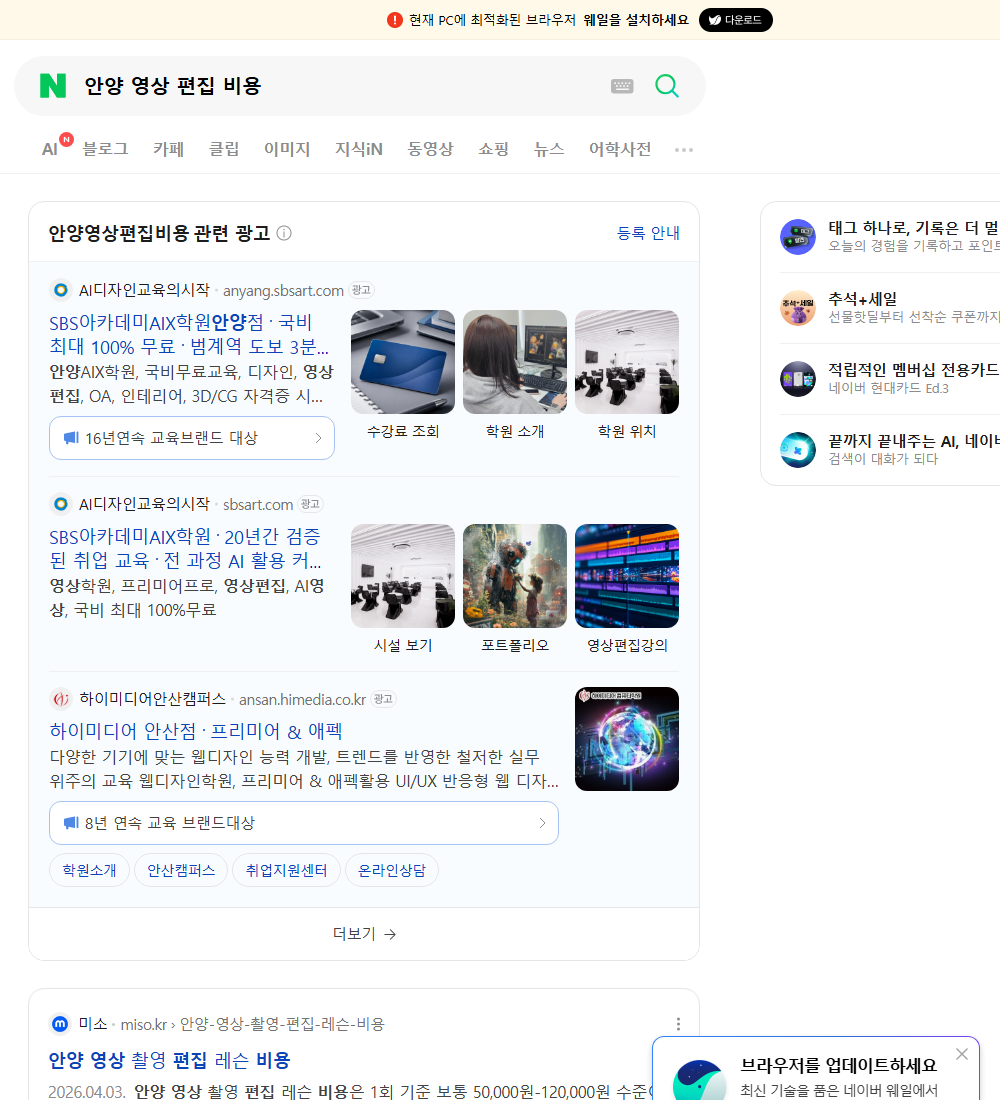This screenshot has height=1100, width=1000.
Task: Click the 멤버십 전용카드 promo icon
Action: (x=798, y=379)
